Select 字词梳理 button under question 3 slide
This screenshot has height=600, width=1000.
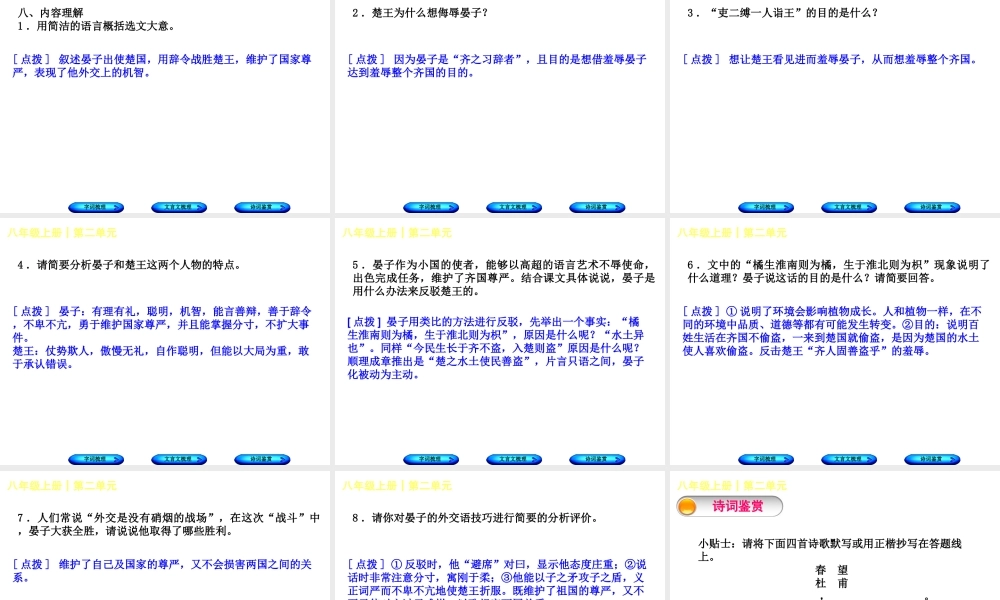pyautogui.click(x=766, y=207)
